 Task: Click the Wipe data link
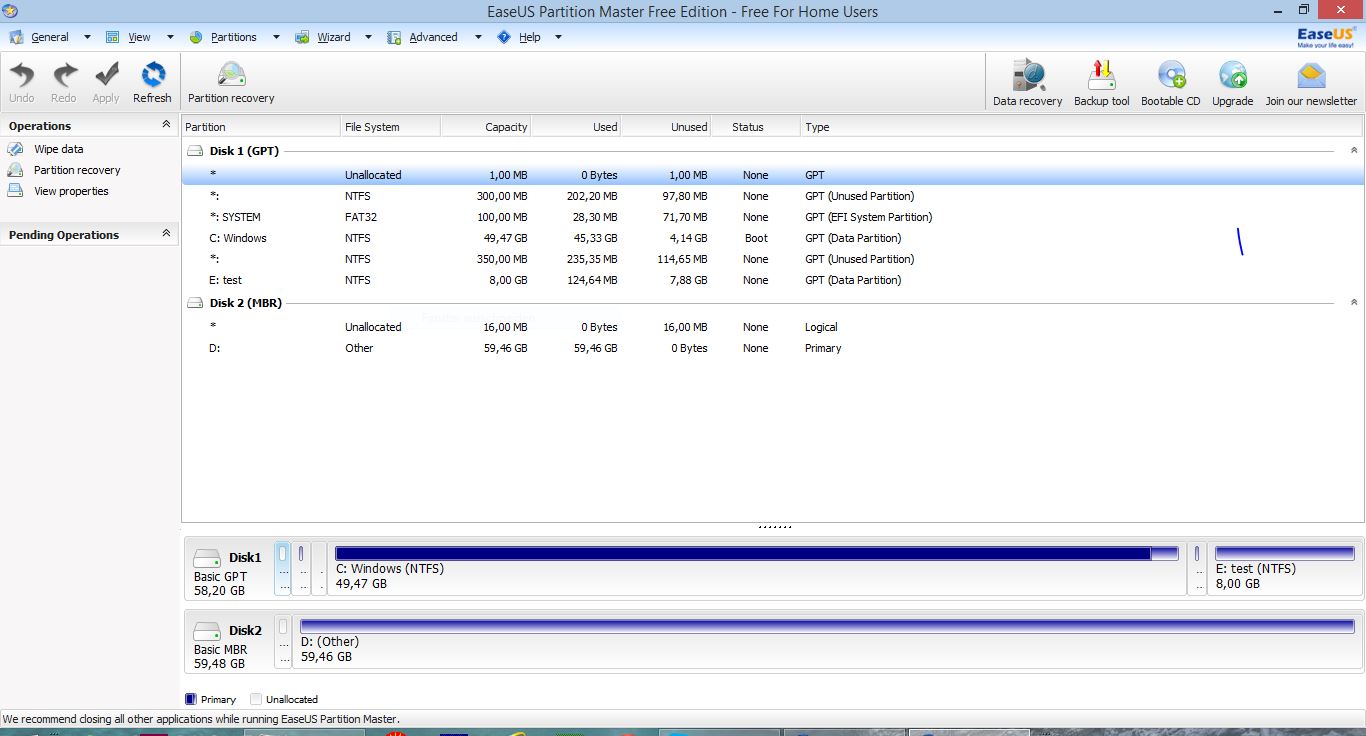click(59, 149)
